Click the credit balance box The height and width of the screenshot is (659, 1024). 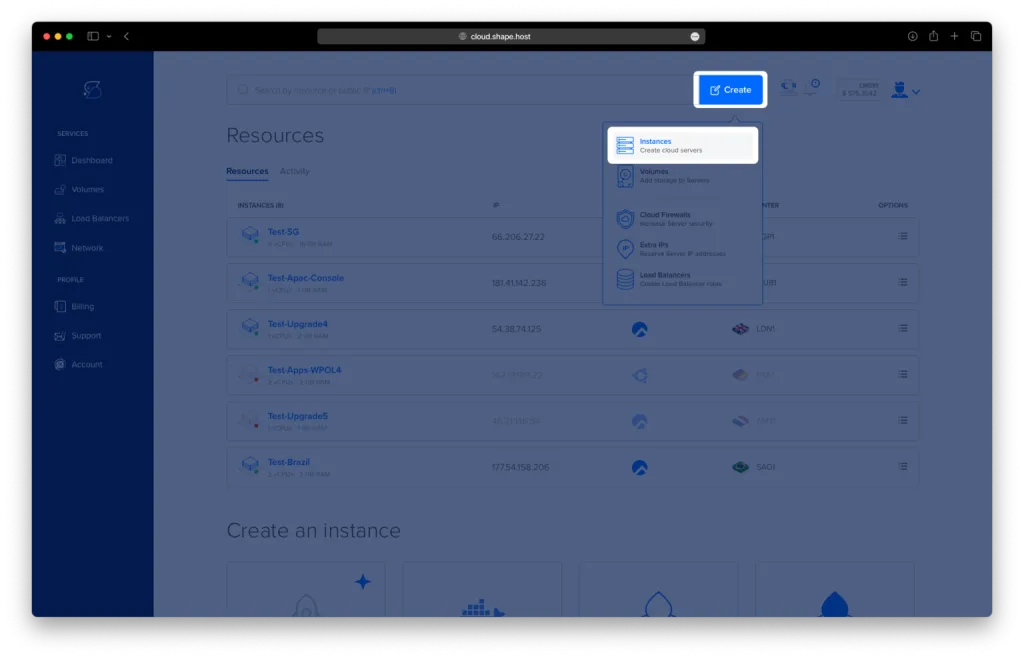point(859,90)
